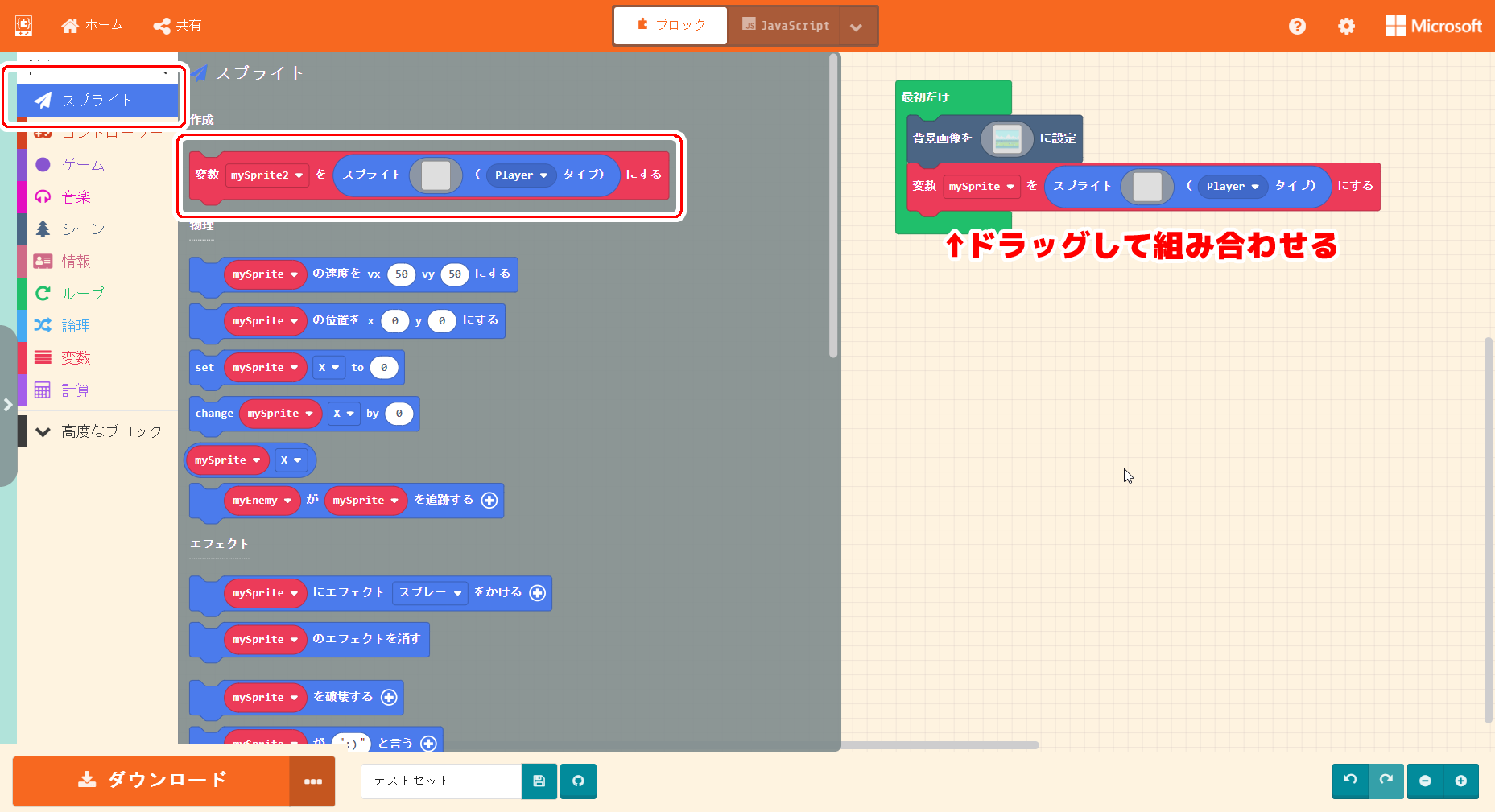
Task: Open スプレー effect dropdown
Action: tap(430, 593)
